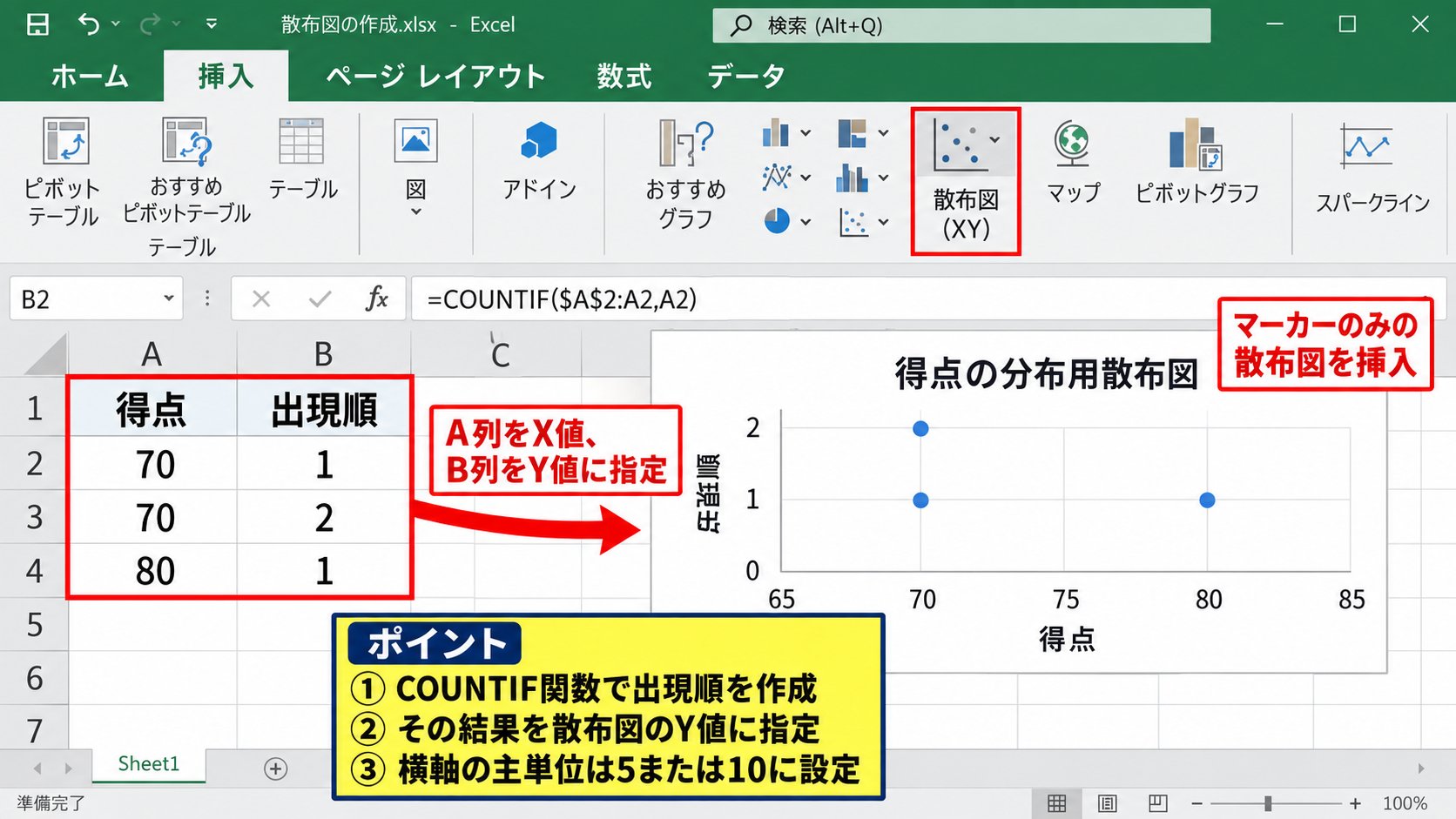
Task: Select the column A header
Action: 152,354
